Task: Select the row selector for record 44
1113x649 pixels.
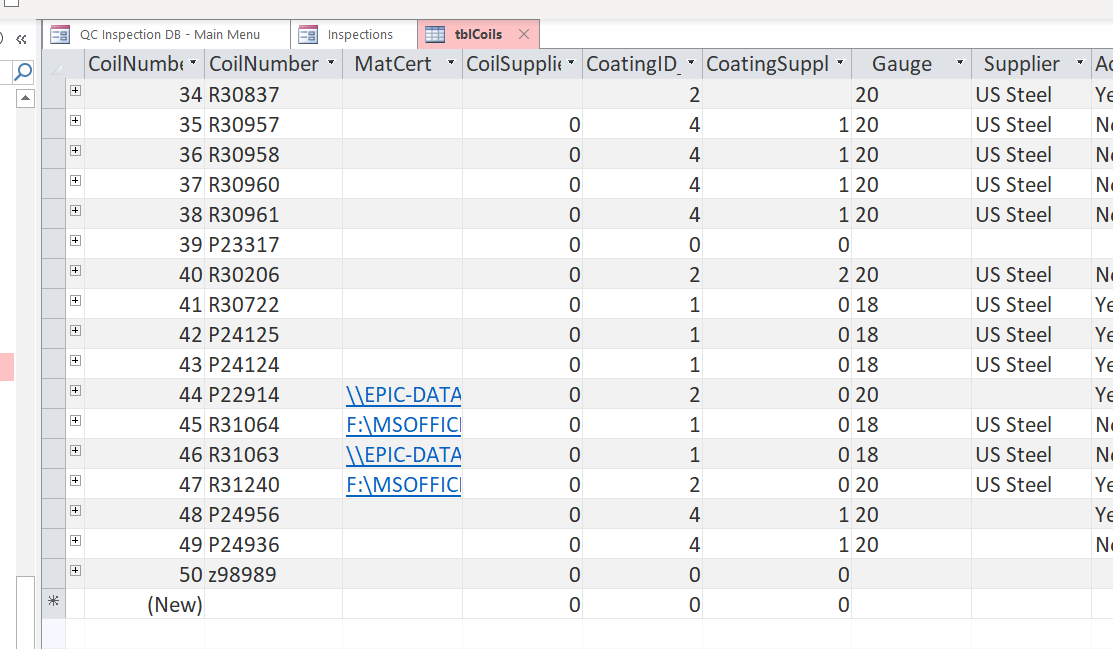Action: tap(54, 394)
